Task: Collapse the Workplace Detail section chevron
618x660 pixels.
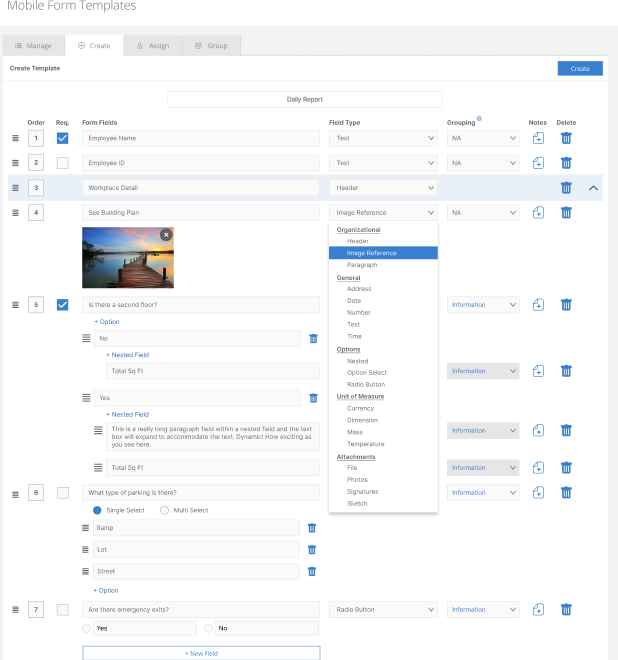Action: 593,188
